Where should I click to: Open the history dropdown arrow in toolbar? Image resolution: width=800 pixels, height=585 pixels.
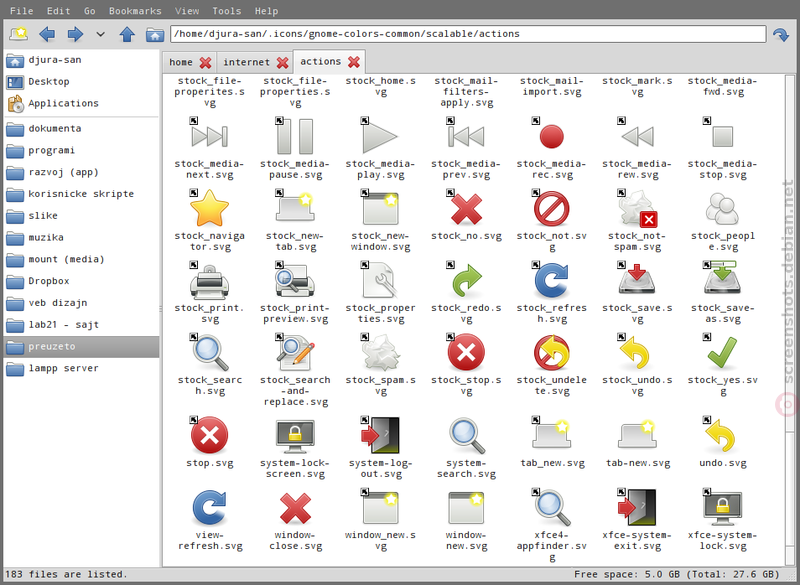101,34
